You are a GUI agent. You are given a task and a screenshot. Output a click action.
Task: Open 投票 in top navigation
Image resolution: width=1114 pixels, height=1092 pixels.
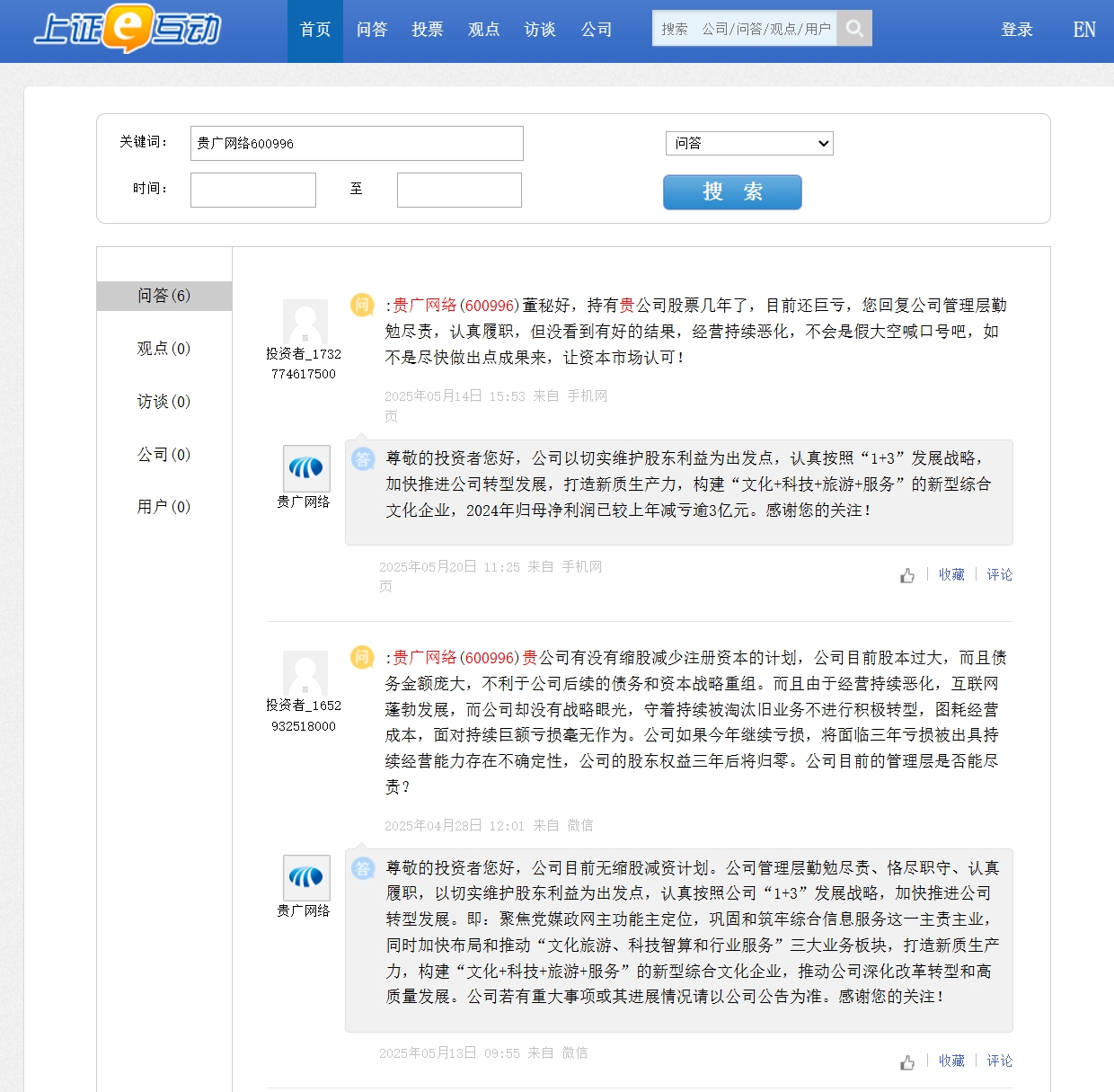[428, 31]
